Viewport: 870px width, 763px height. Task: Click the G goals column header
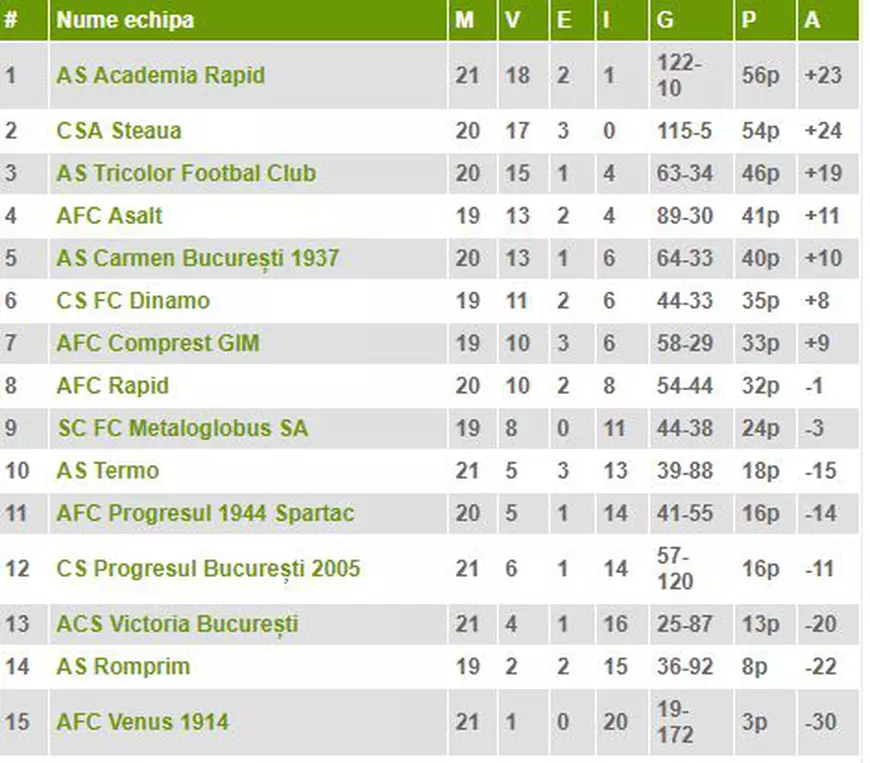tap(665, 20)
